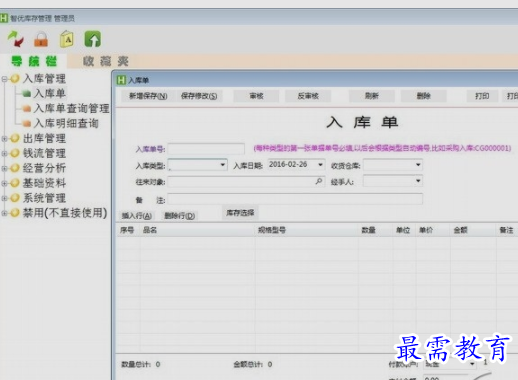The width and height of the screenshot is (518, 380).
Task: Expand the 钱流管理 tree node
Action: pos(4,154)
